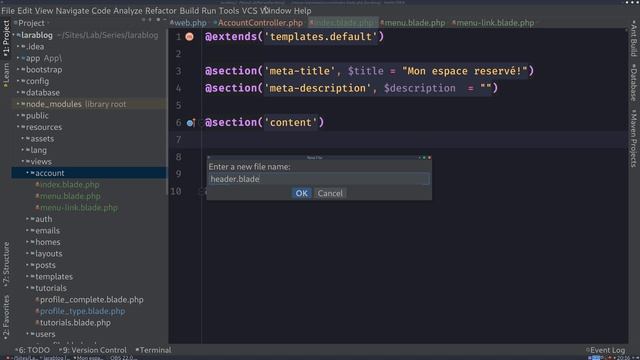Open the 2: Favorites side tab
This screenshot has height=360, width=640.
click(x=6, y=318)
